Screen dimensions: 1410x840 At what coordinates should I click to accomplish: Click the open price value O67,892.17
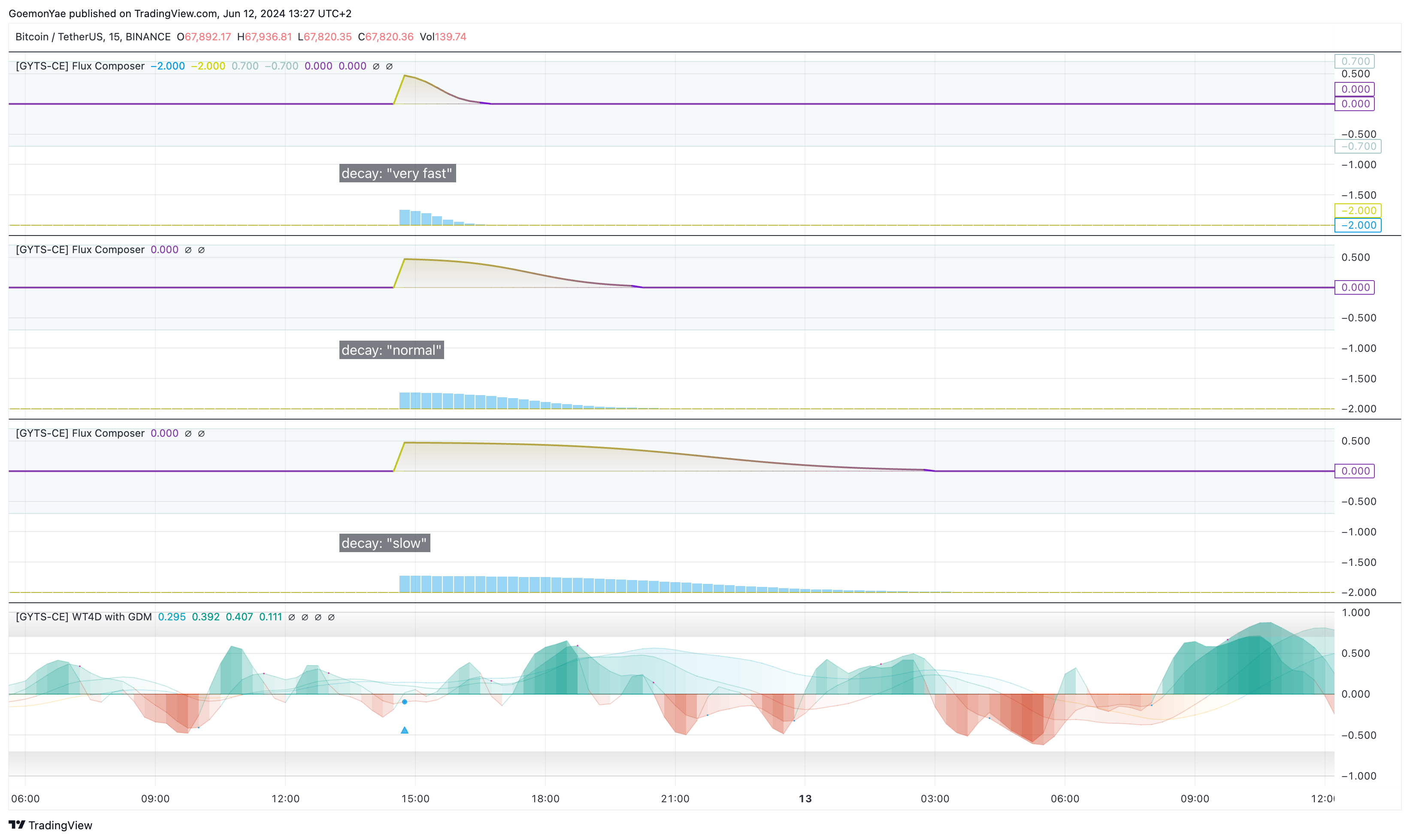point(204,37)
